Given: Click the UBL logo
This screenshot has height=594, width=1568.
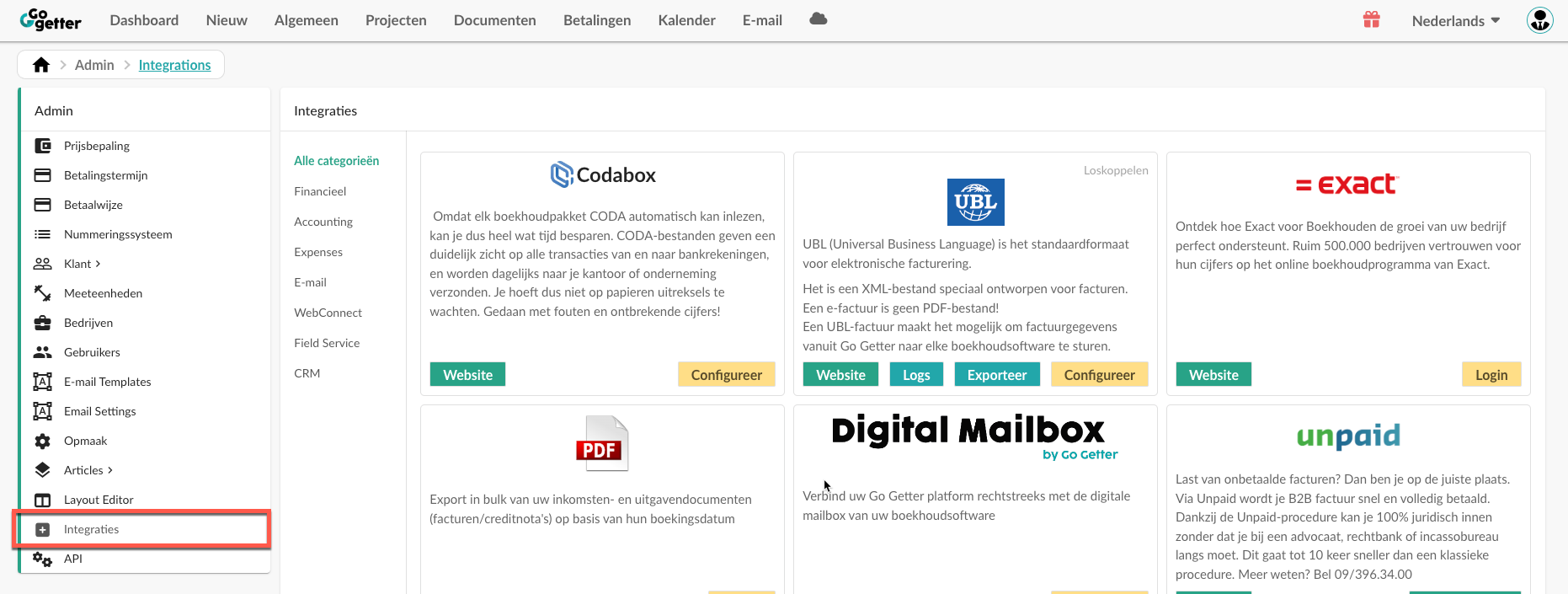Looking at the screenshot, I should pyautogui.click(x=975, y=202).
